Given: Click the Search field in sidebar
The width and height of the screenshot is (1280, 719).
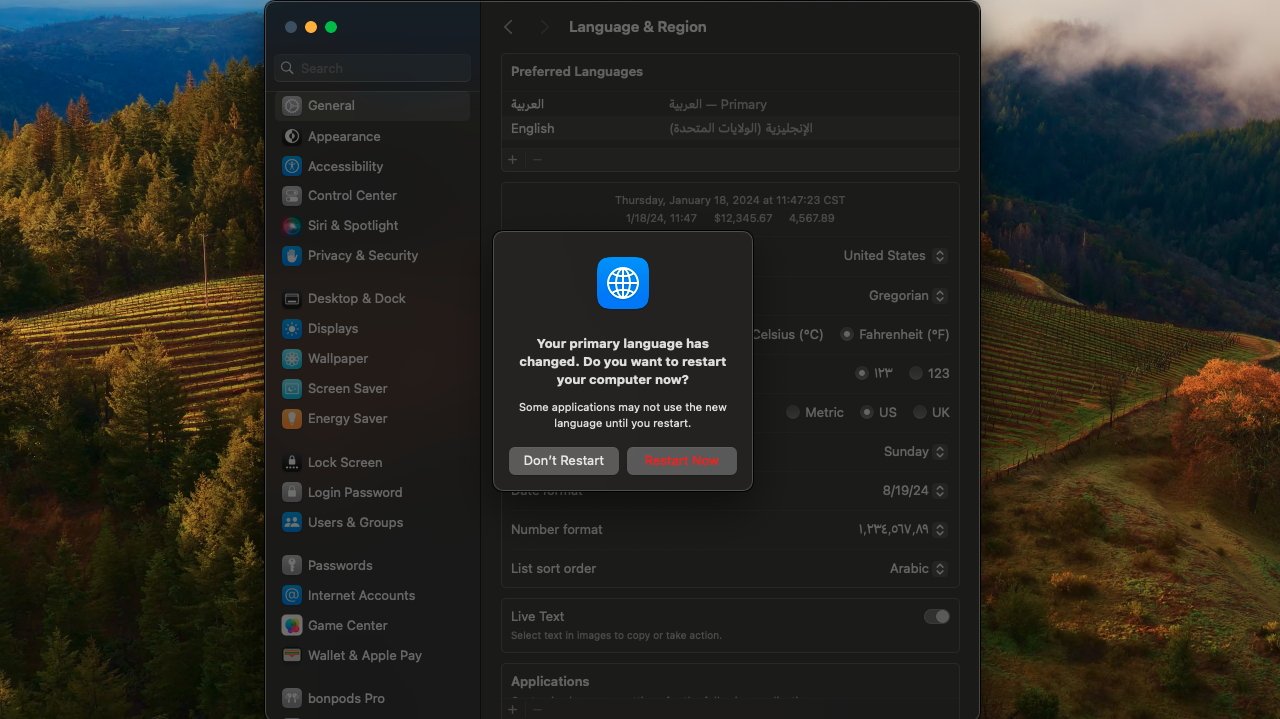Looking at the screenshot, I should [373, 68].
